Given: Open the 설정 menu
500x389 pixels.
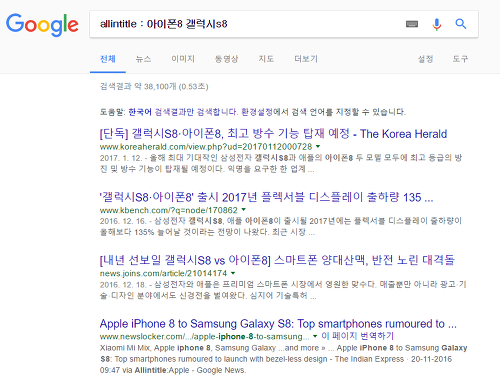Looking at the screenshot, I should [x=426, y=59].
